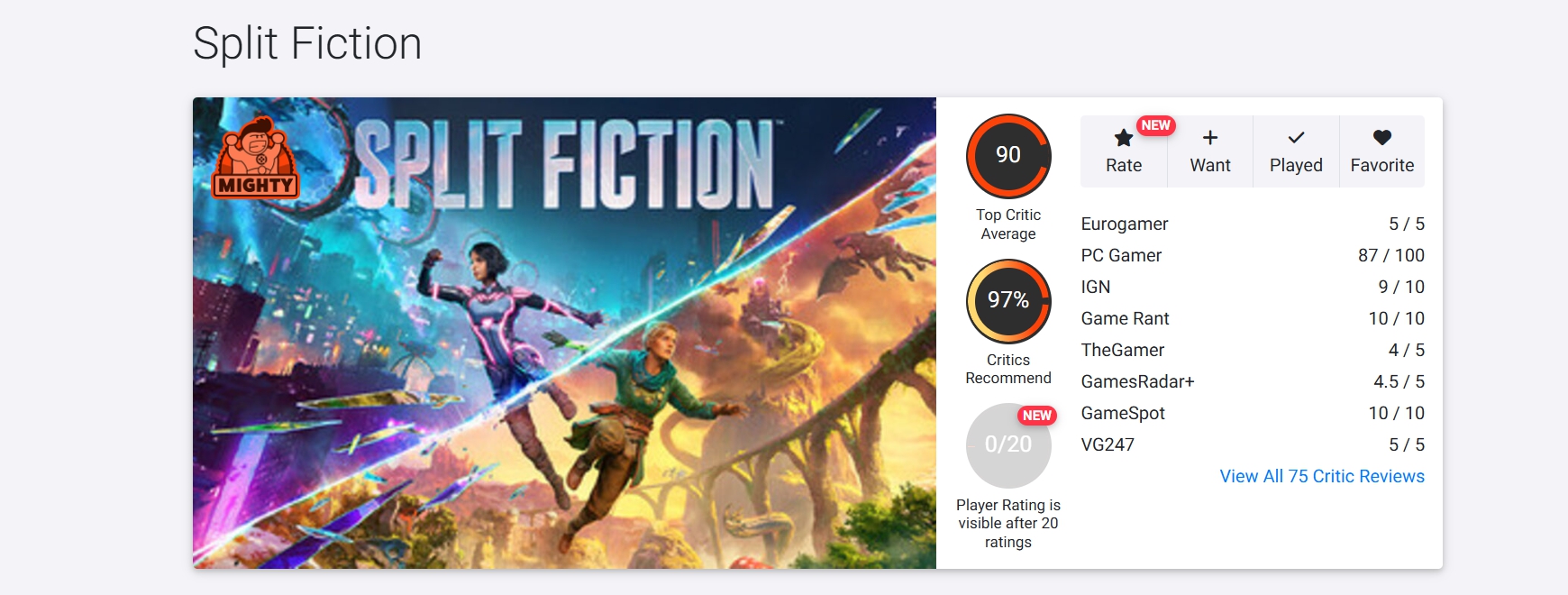Click the Split Fiction page title
Viewport: 1568px width, 595px height.
pos(307,43)
